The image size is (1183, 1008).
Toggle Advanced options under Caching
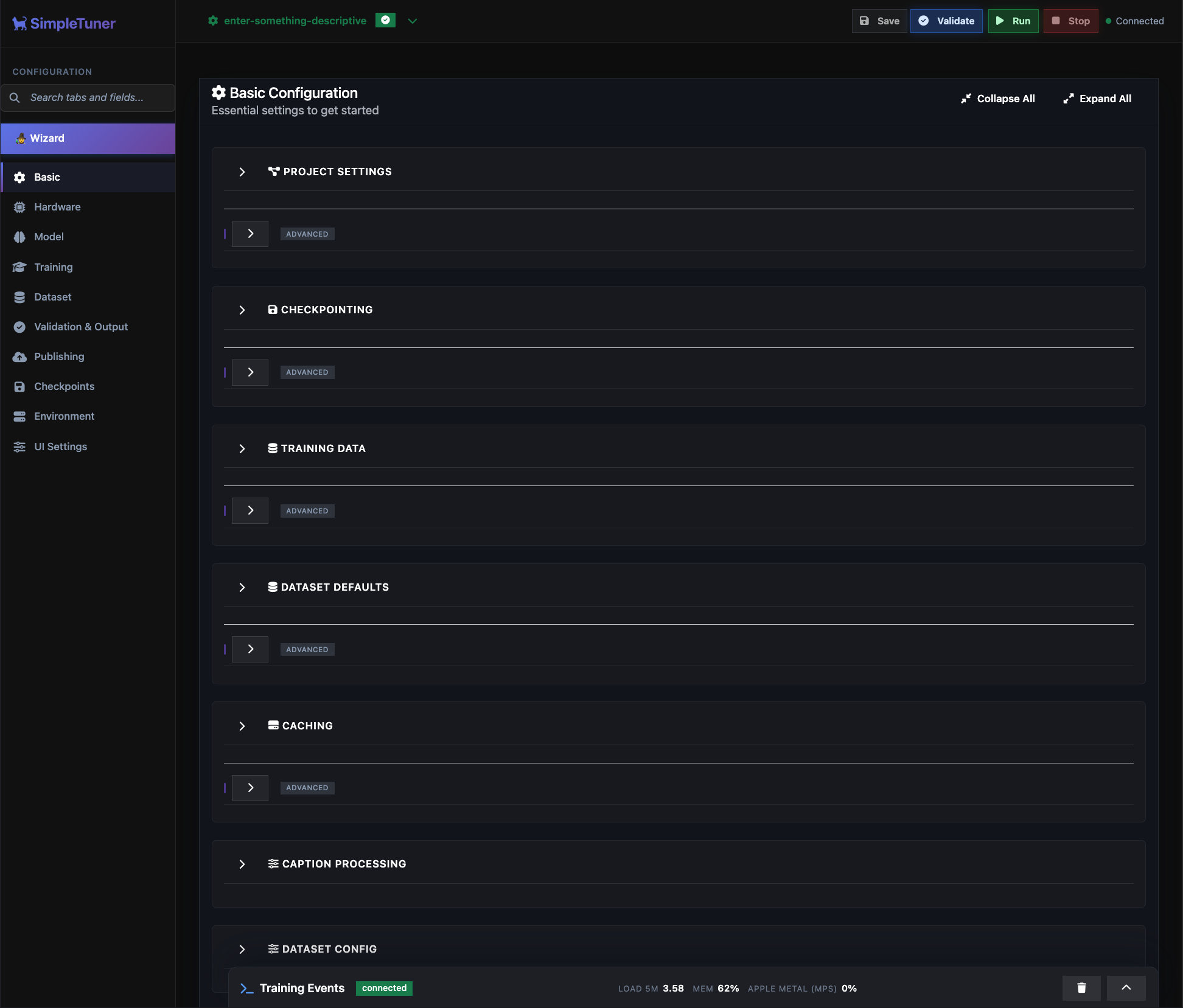coord(250,788)
